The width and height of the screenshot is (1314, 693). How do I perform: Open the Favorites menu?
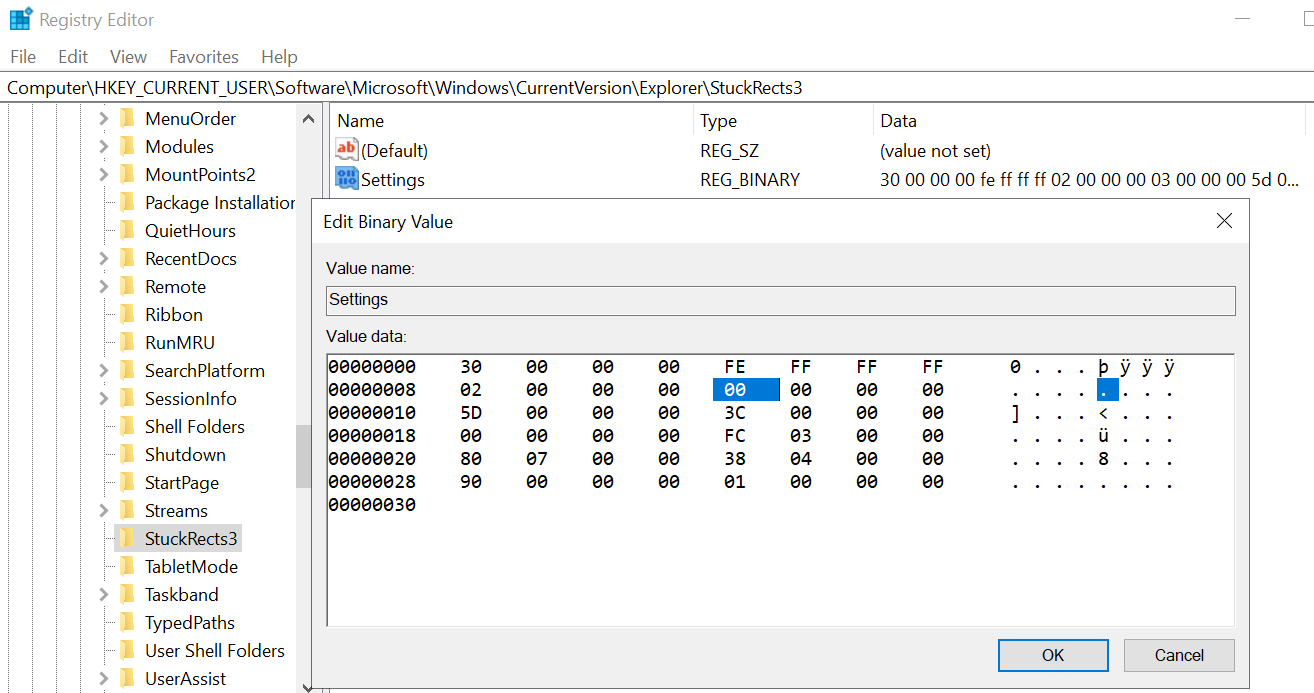[x=204, y=57]
